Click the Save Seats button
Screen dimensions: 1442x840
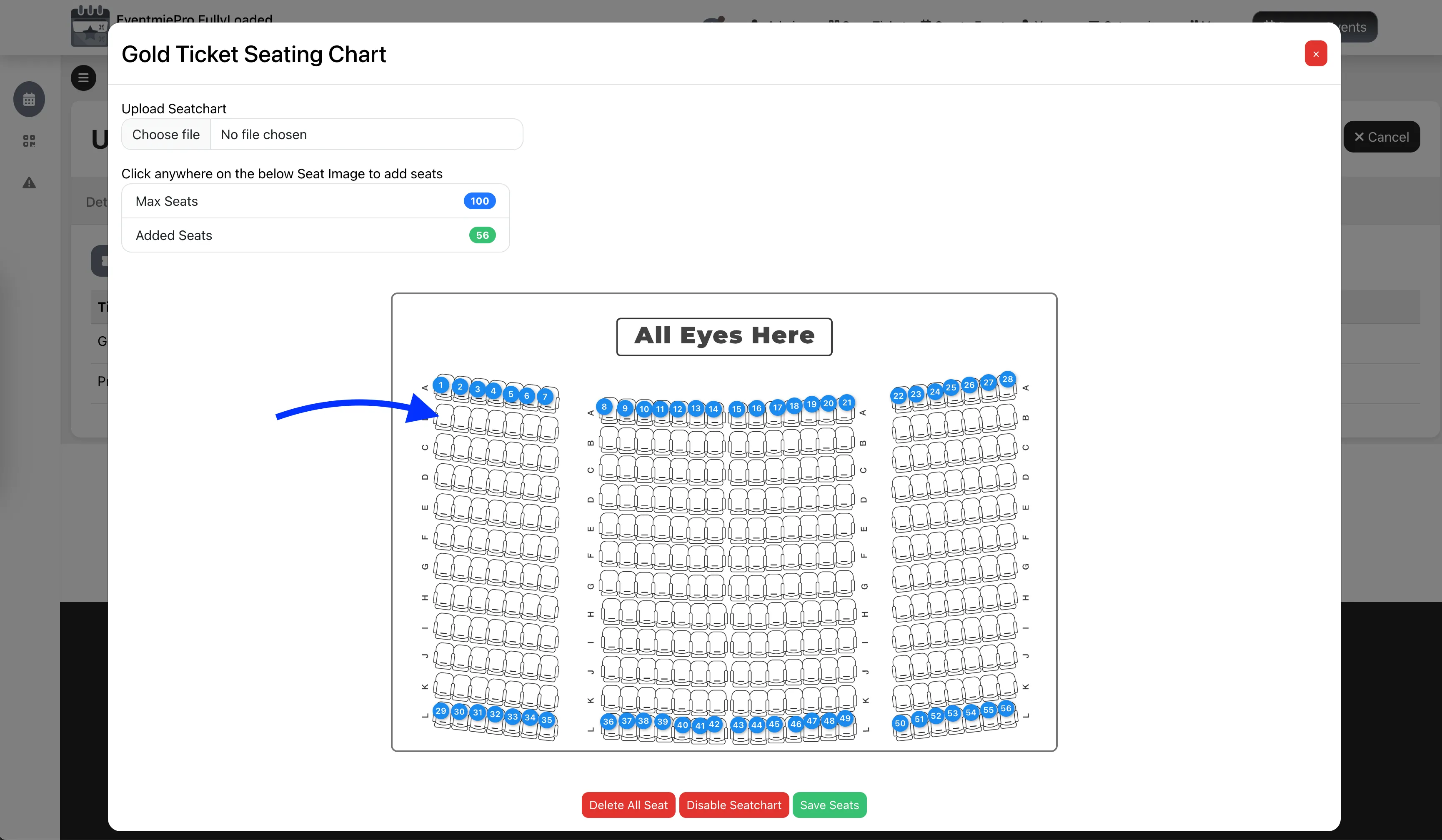click(x=829, y=805)
